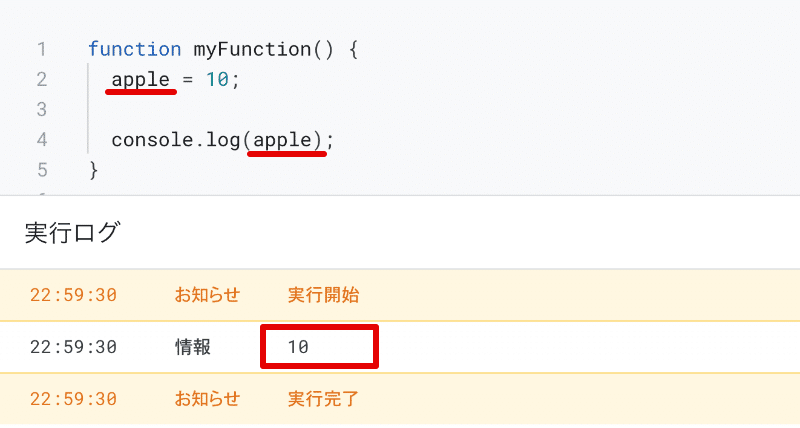Click the number 10 in the assignment
This screenshot has height=428, width=800.
pos(217,80)
